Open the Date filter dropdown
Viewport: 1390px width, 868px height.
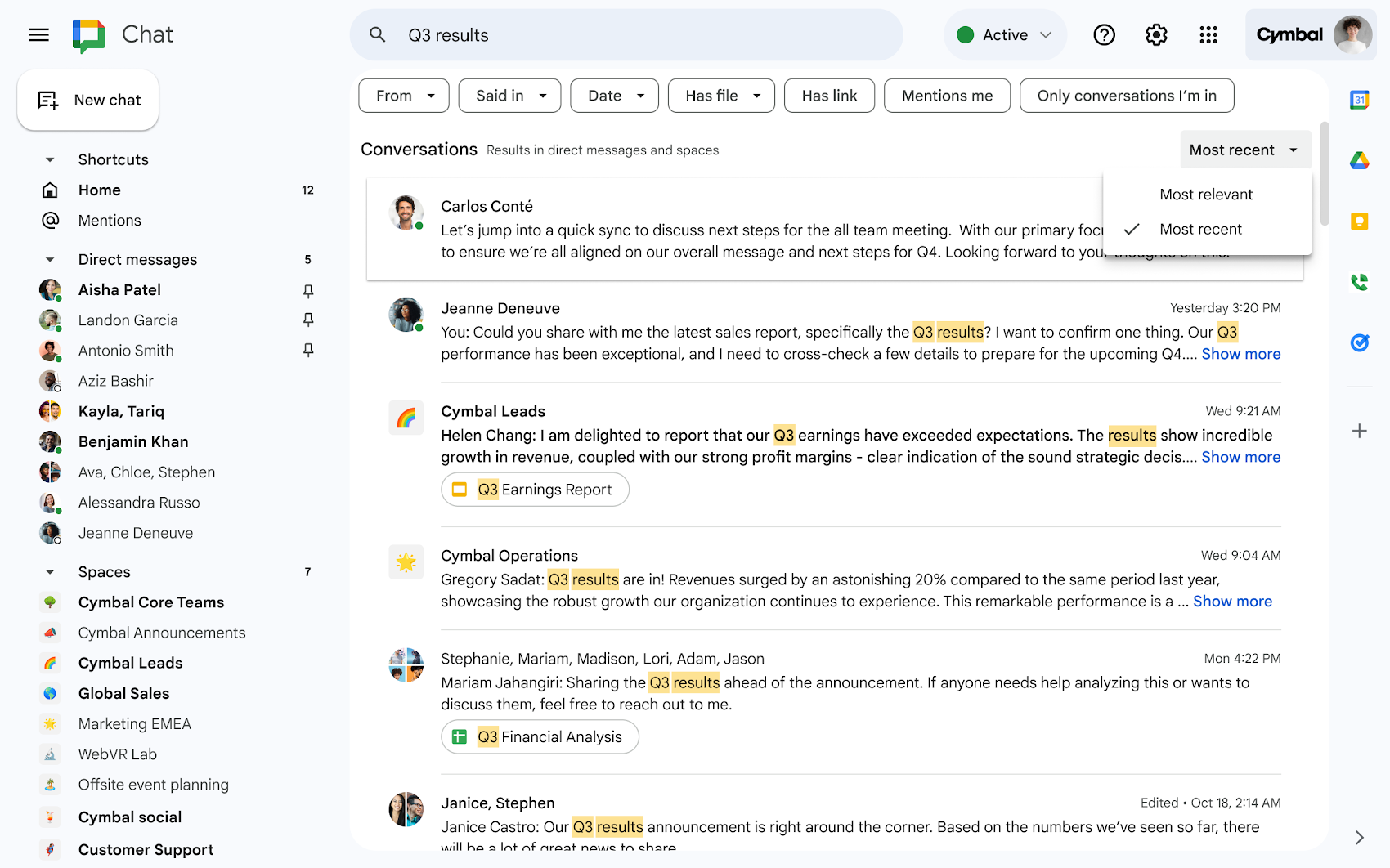(x=614, y=96)
